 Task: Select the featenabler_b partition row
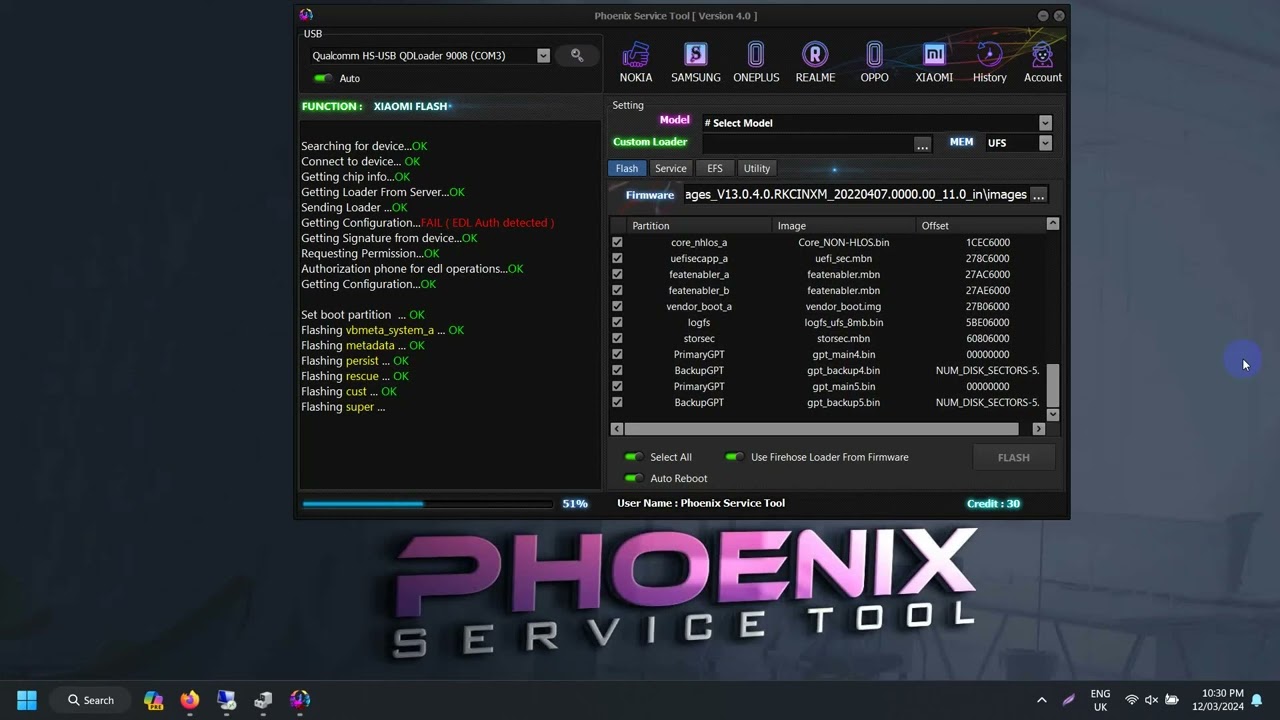(828, 290)
